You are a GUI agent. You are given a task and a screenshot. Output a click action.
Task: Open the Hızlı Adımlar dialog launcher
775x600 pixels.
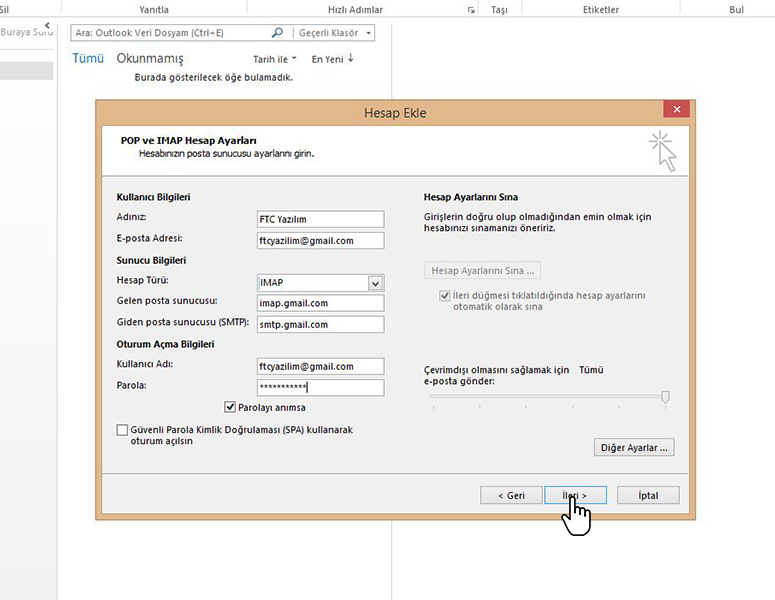click(x=471, y=10)
